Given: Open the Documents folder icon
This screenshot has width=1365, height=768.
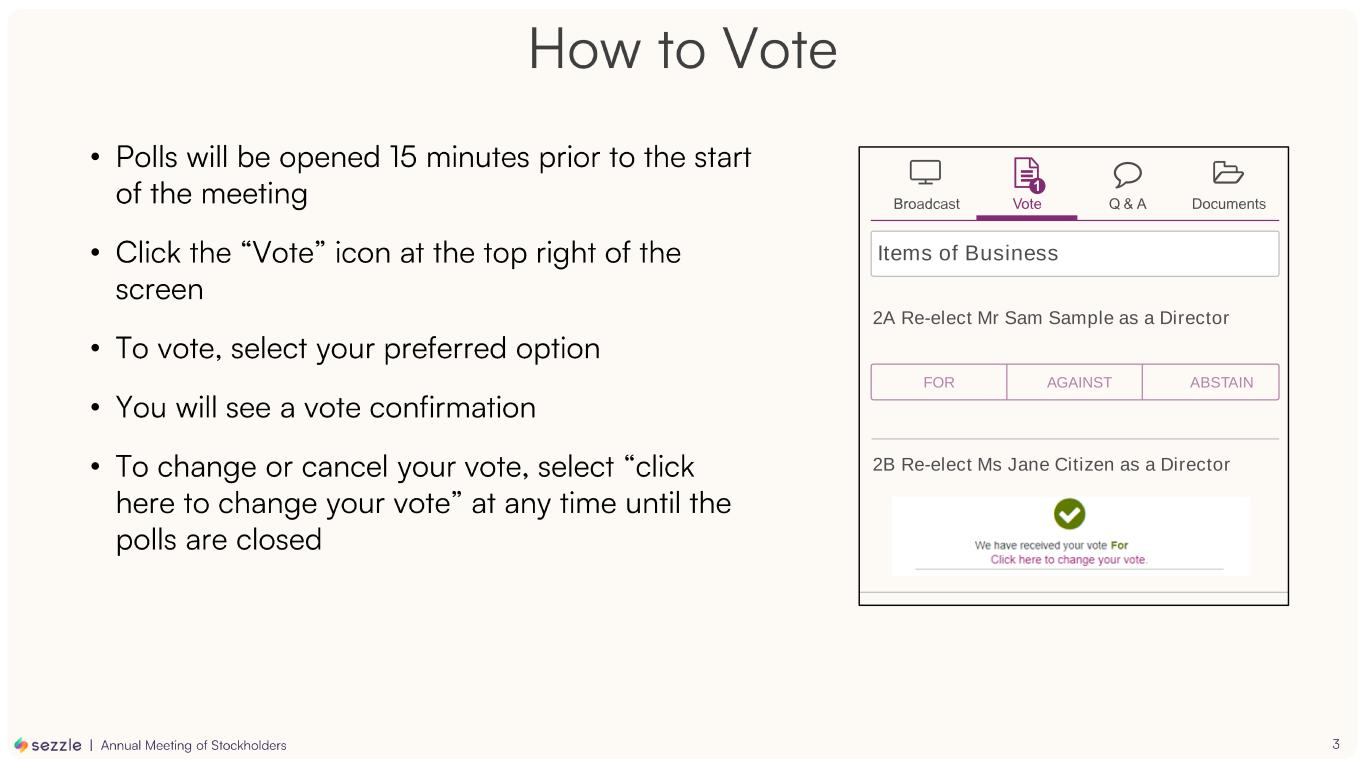Looking at the screenshot, I should click(x=1228, y=173).
